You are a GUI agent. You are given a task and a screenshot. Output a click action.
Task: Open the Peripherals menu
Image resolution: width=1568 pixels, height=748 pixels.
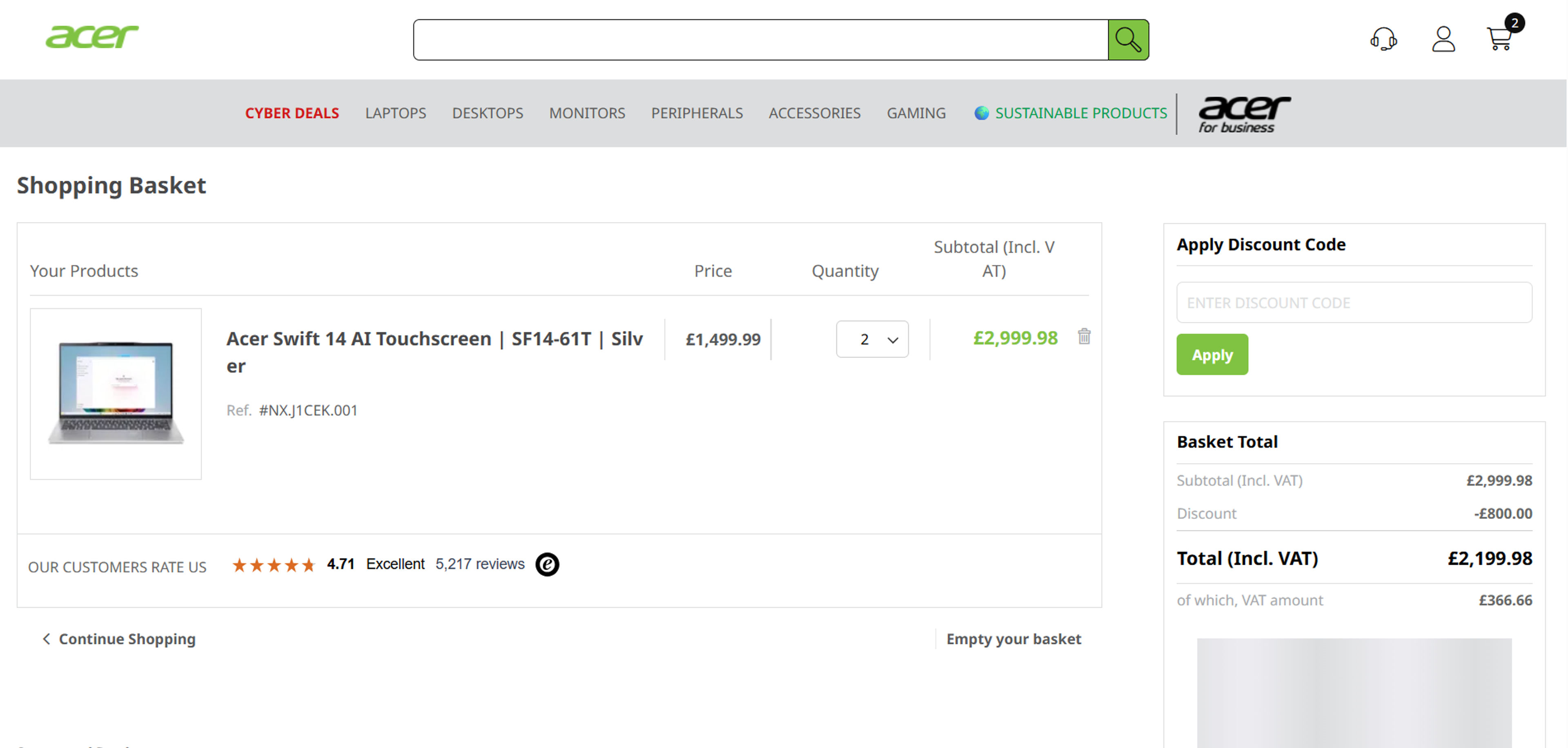pyautogui.click(x=697, y=113)
